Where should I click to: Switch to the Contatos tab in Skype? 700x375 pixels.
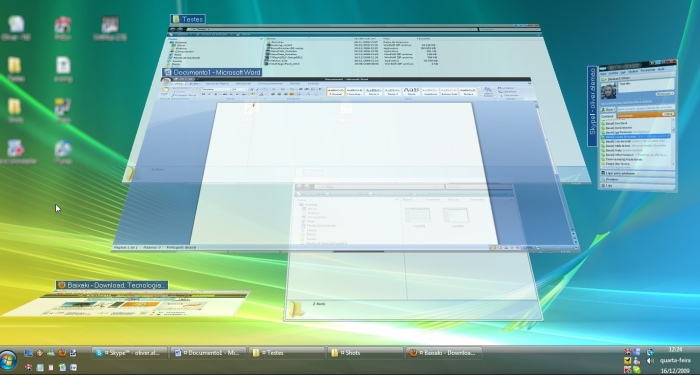point(608,117)
